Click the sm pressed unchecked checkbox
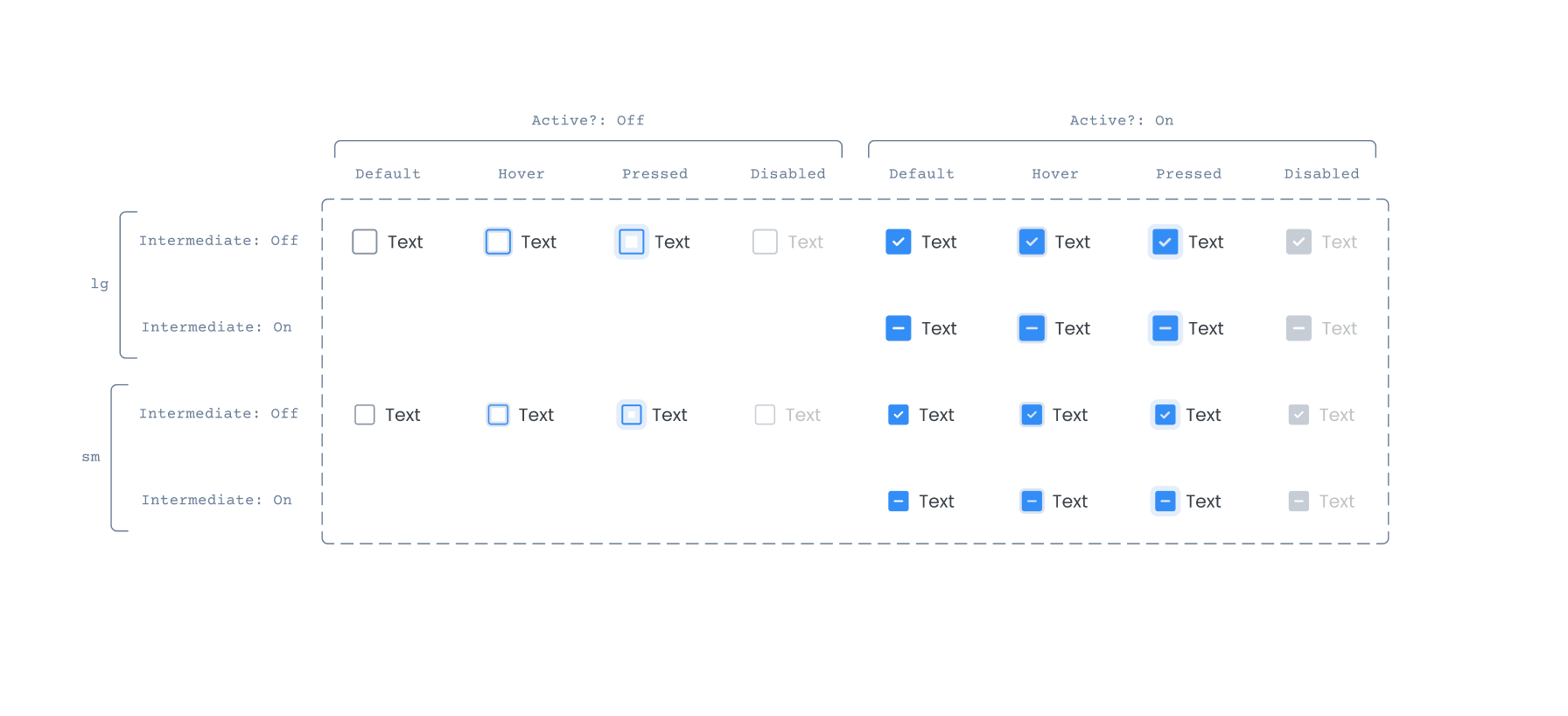 631,414
